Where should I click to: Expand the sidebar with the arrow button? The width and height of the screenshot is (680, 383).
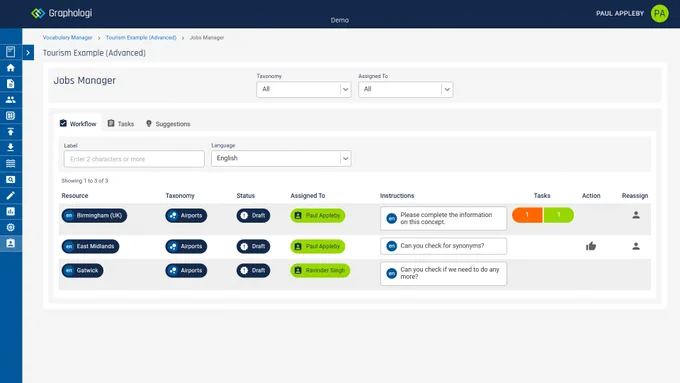pyautogui.click(x=28, y=53)
